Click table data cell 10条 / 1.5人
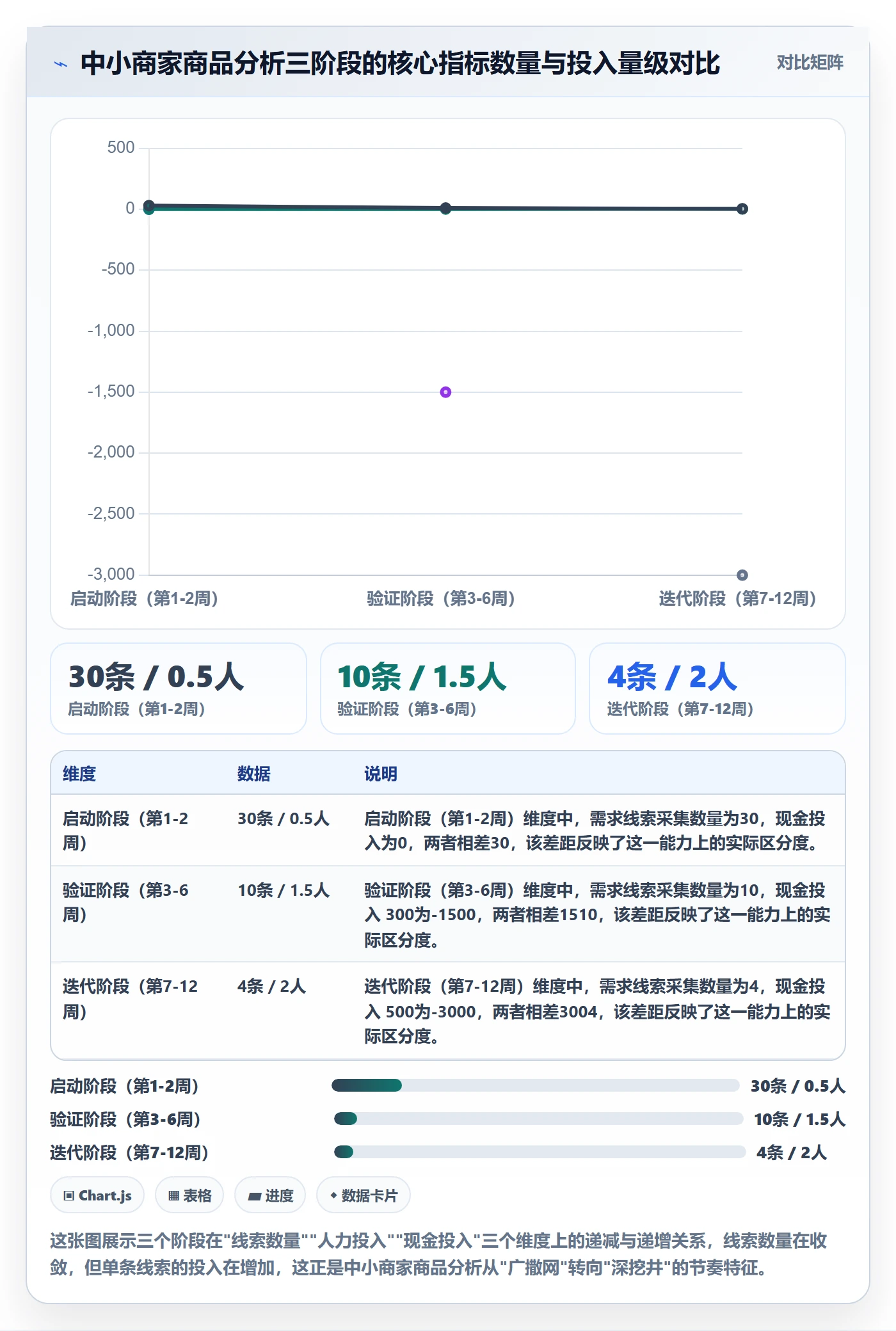 284,890
